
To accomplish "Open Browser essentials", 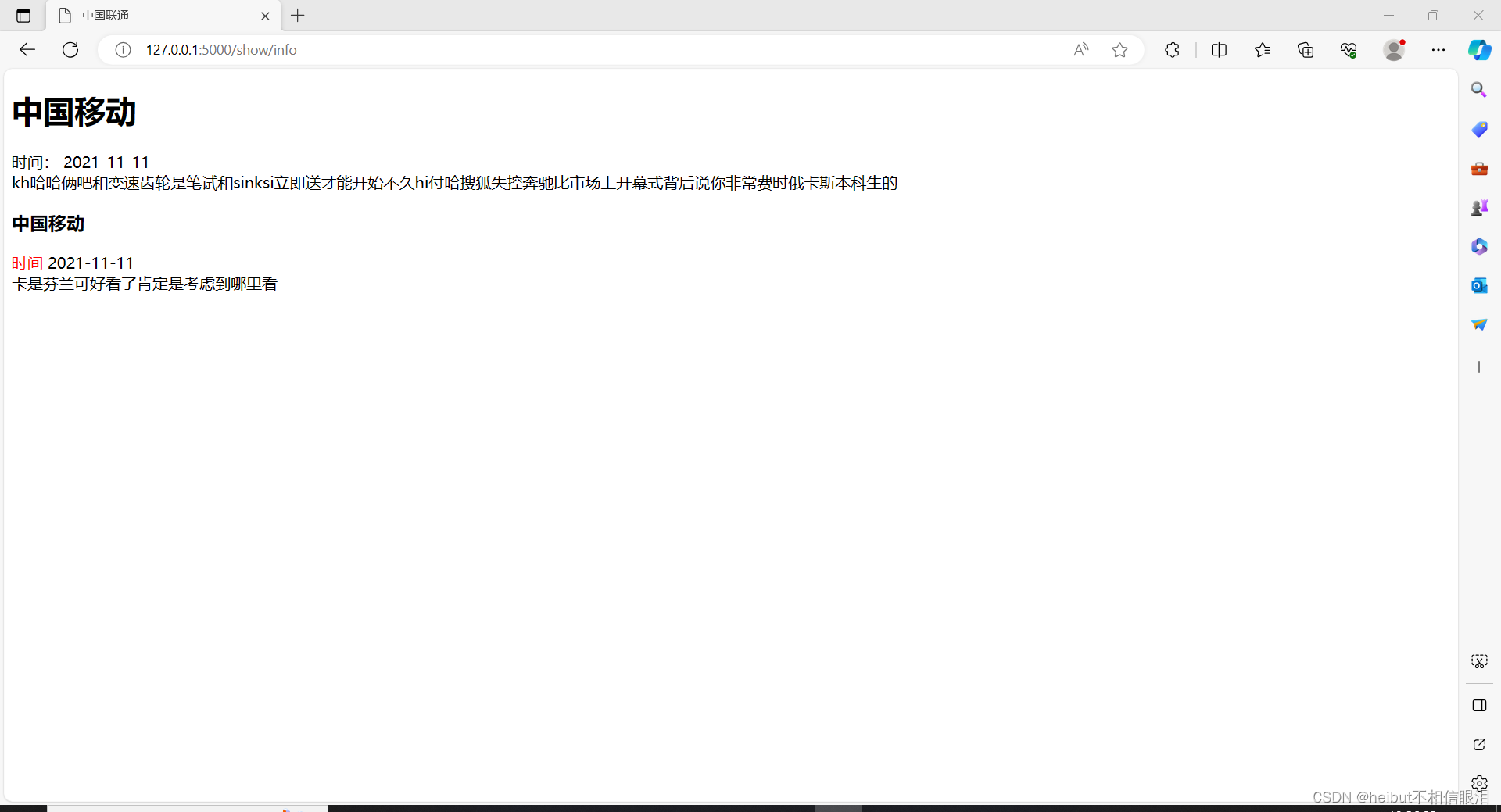I will click(x=1349, y=49).
